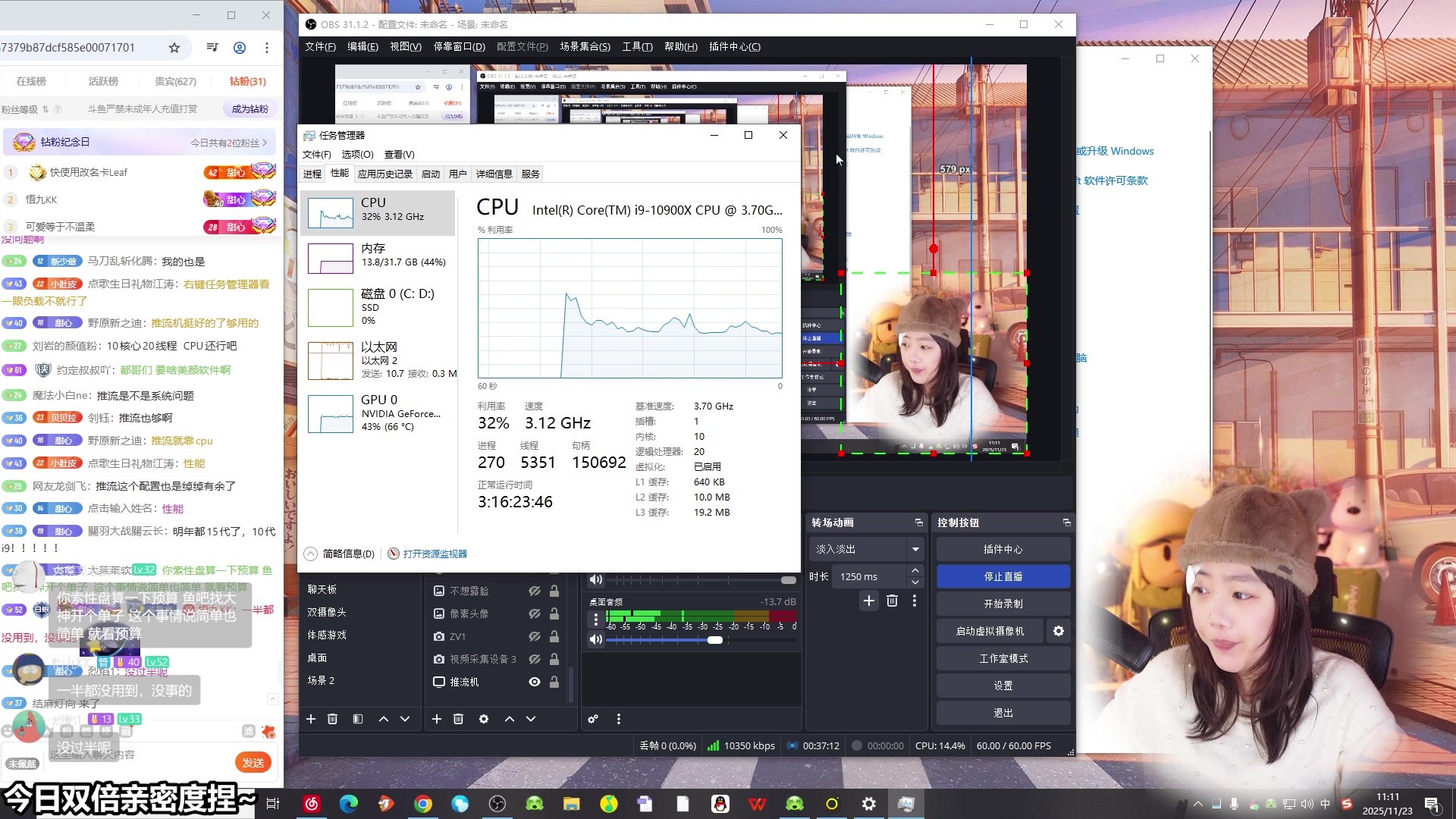This screenshot has width=1456, height=819.
Task: Open virtual camera settings gear icon
Action: 1059,631
